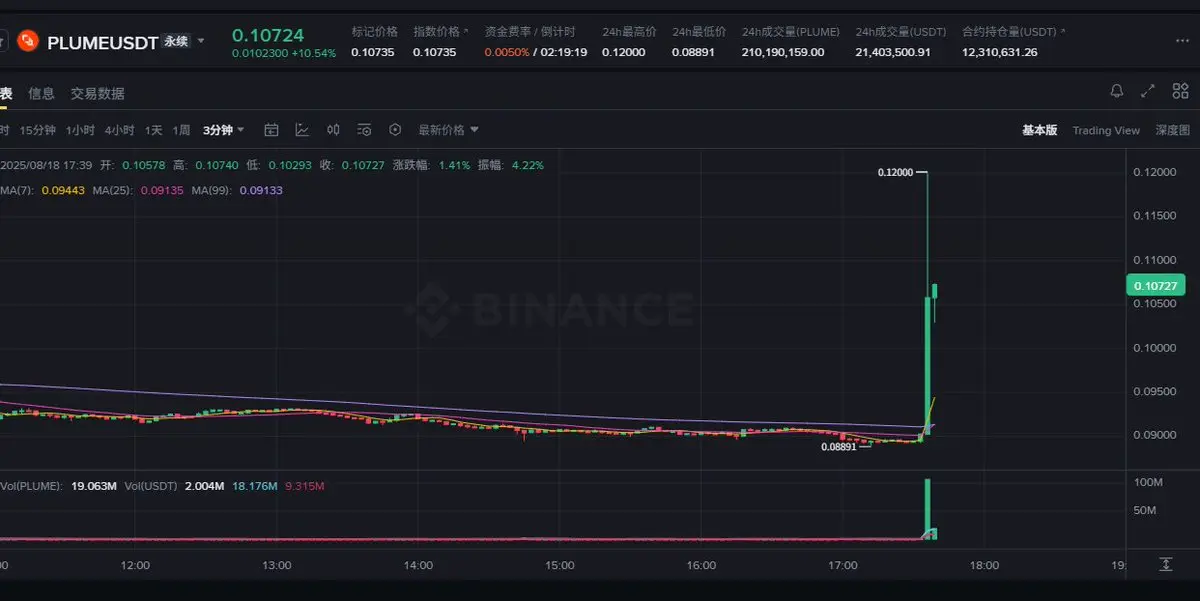This screenshot has width=1200, height=601.
Task: Click the hexagon chart settings icon
Action: (x=395, y=130)
